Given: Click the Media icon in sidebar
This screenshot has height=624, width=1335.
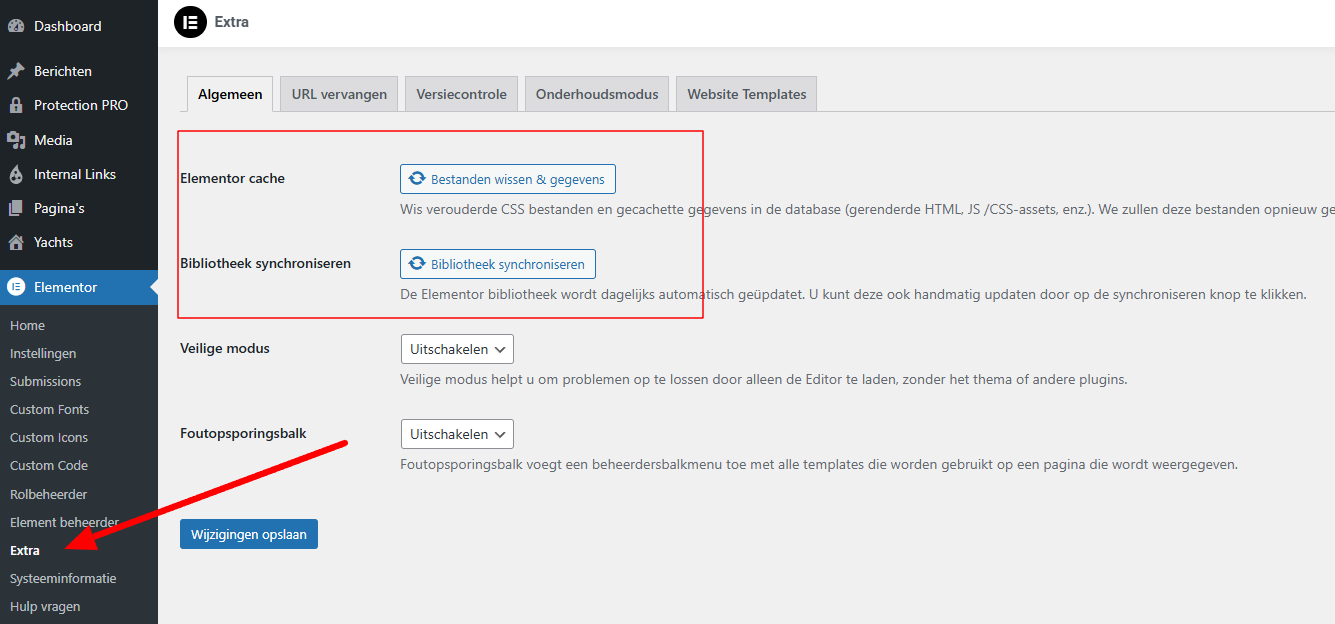Looking at the screenshot, I should pos(15,140).
